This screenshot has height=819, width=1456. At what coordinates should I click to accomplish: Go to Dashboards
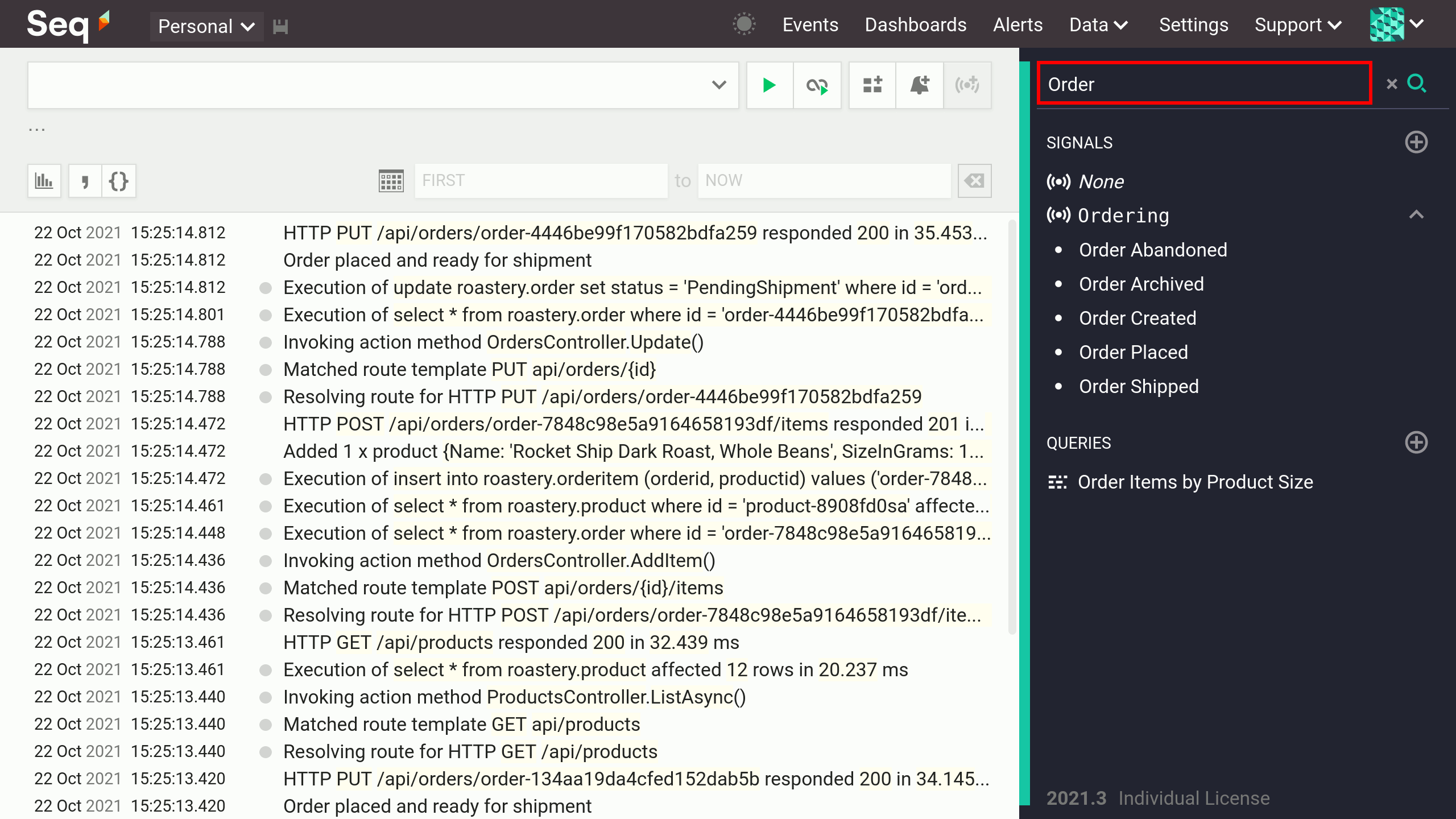(x=915, y=24)
